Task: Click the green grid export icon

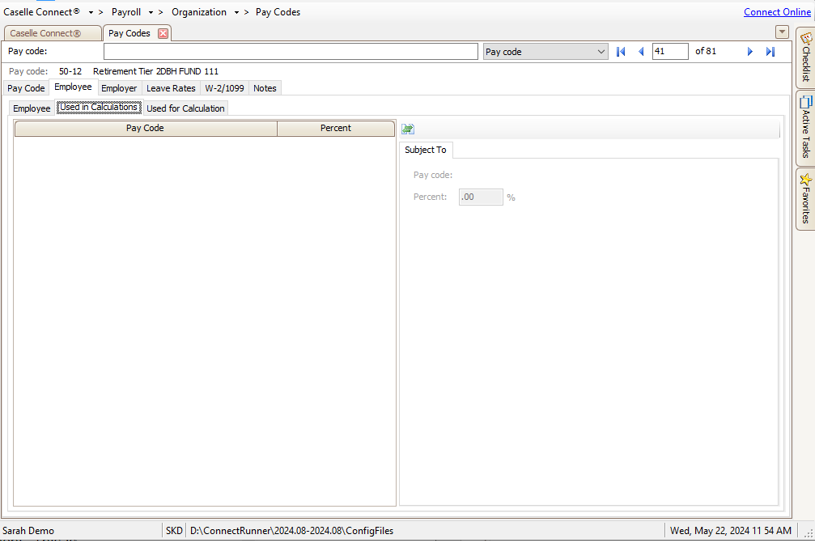Action: [x=408, y=129]
